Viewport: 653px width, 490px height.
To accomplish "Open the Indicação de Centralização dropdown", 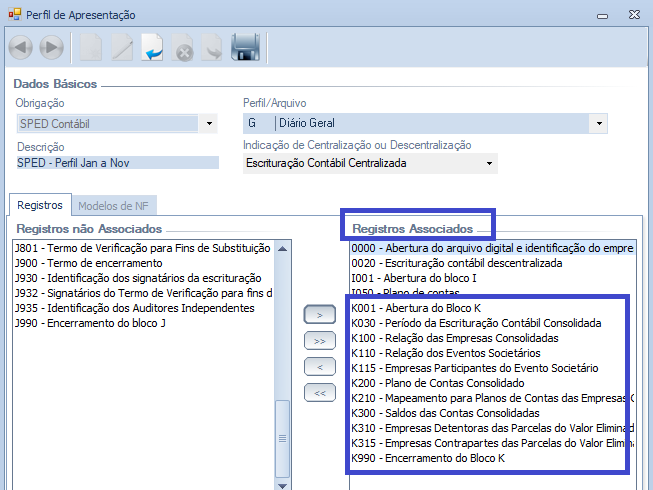I will point(489,163).
